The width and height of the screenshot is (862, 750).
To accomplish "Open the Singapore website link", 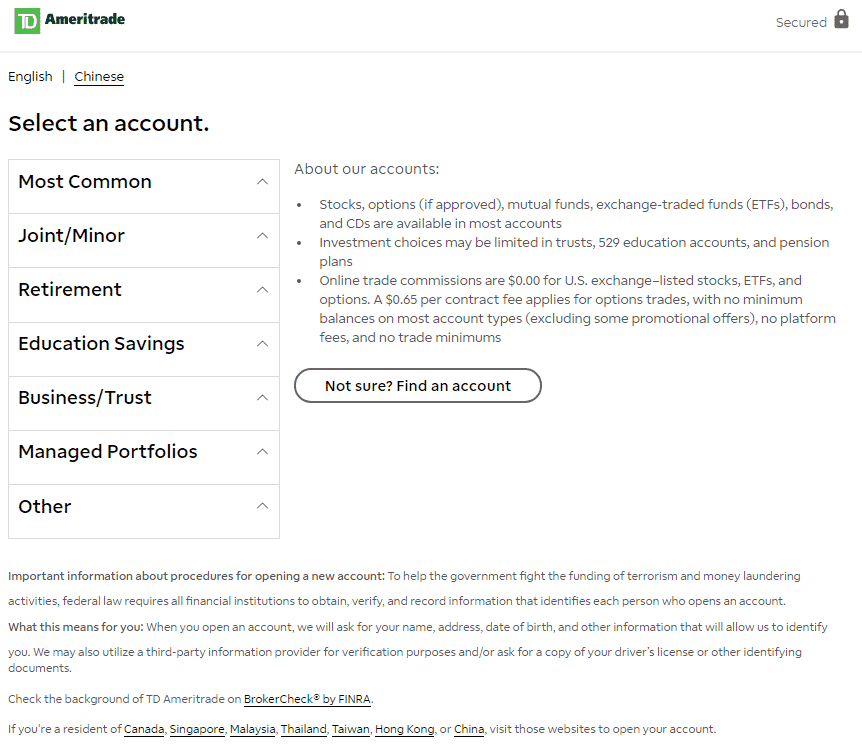I will [x=197, y=729].
